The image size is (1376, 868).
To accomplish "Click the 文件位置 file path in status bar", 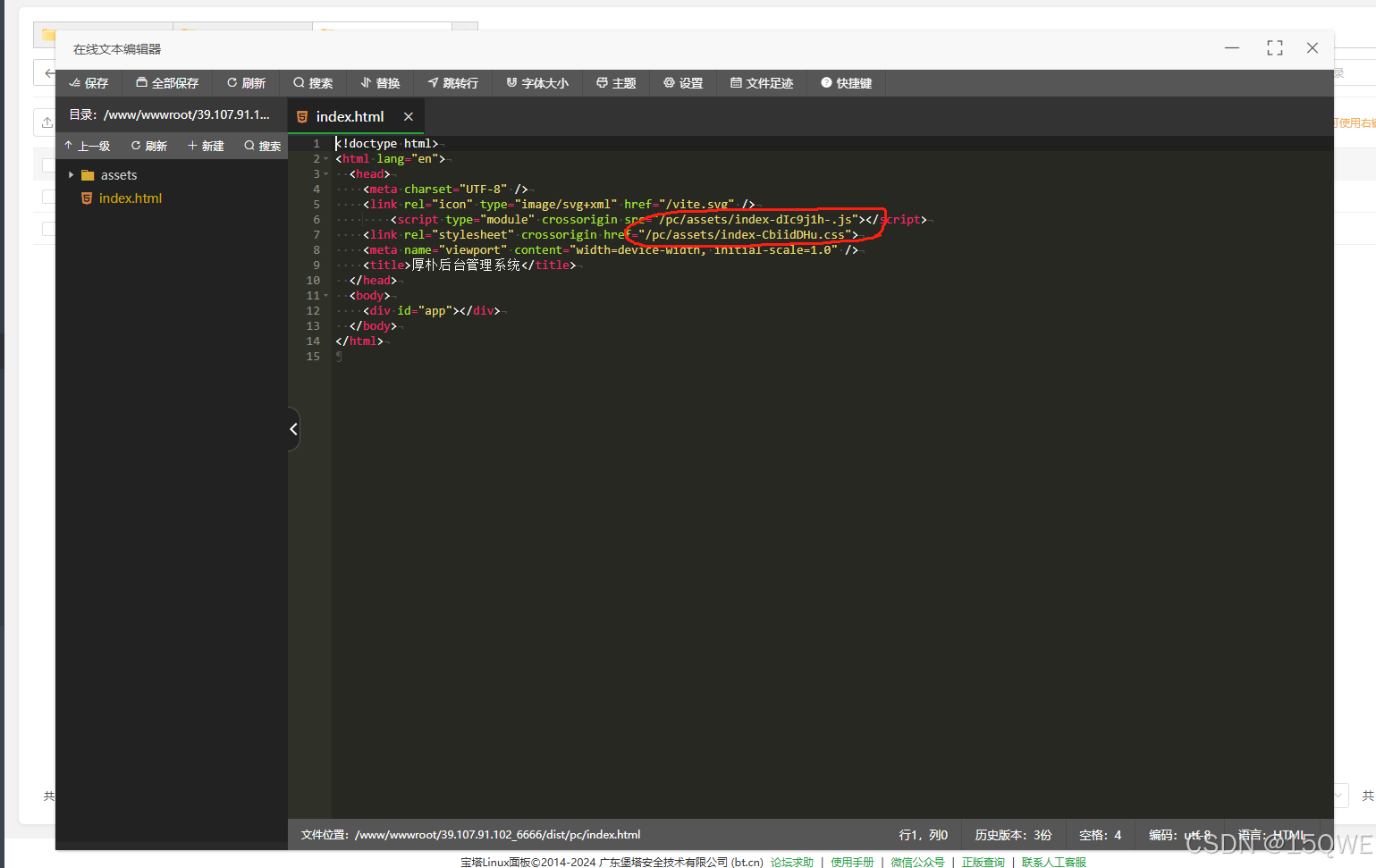I will tap(470, 835).
